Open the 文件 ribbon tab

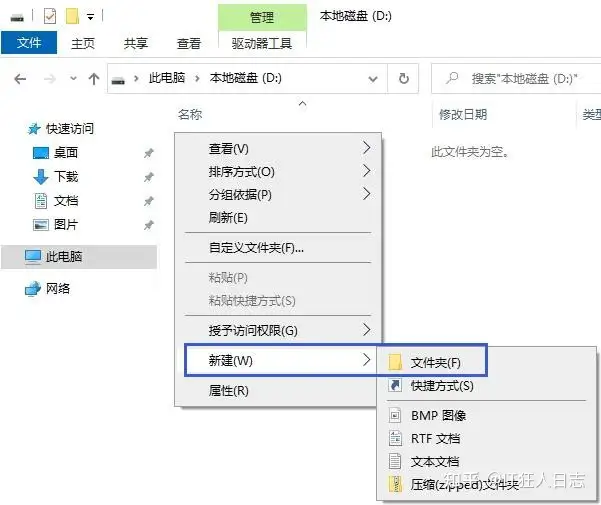[x=29, y=43]
